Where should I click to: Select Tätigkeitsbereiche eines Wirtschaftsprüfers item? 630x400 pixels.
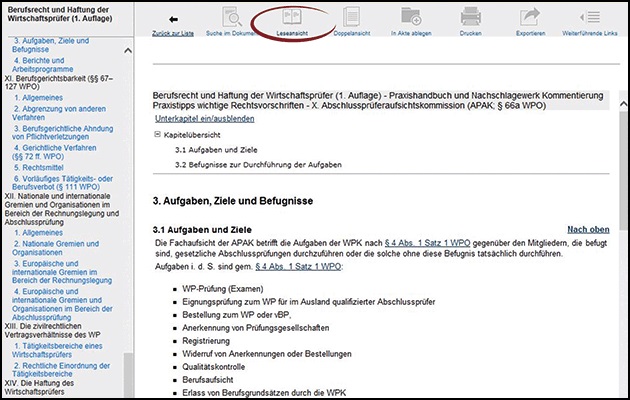[65, 346]
